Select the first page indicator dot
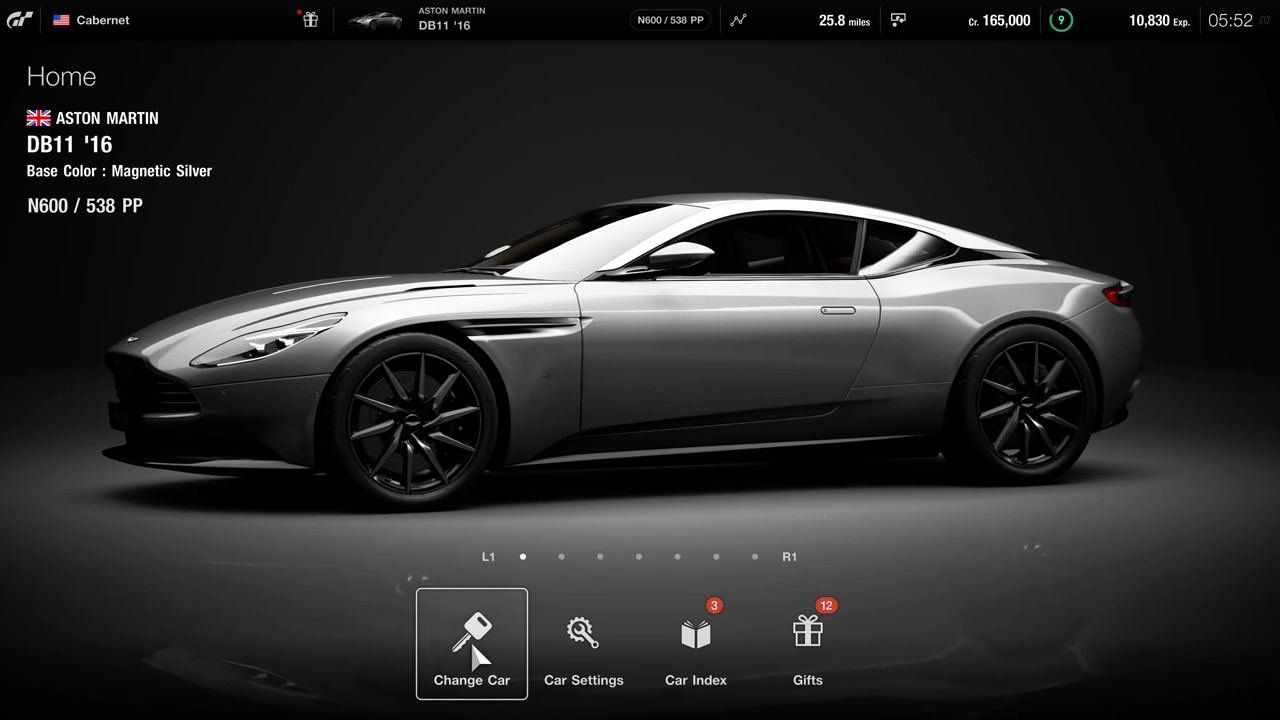Screen dimensions: 1280x720 click(x=523, y=557)
